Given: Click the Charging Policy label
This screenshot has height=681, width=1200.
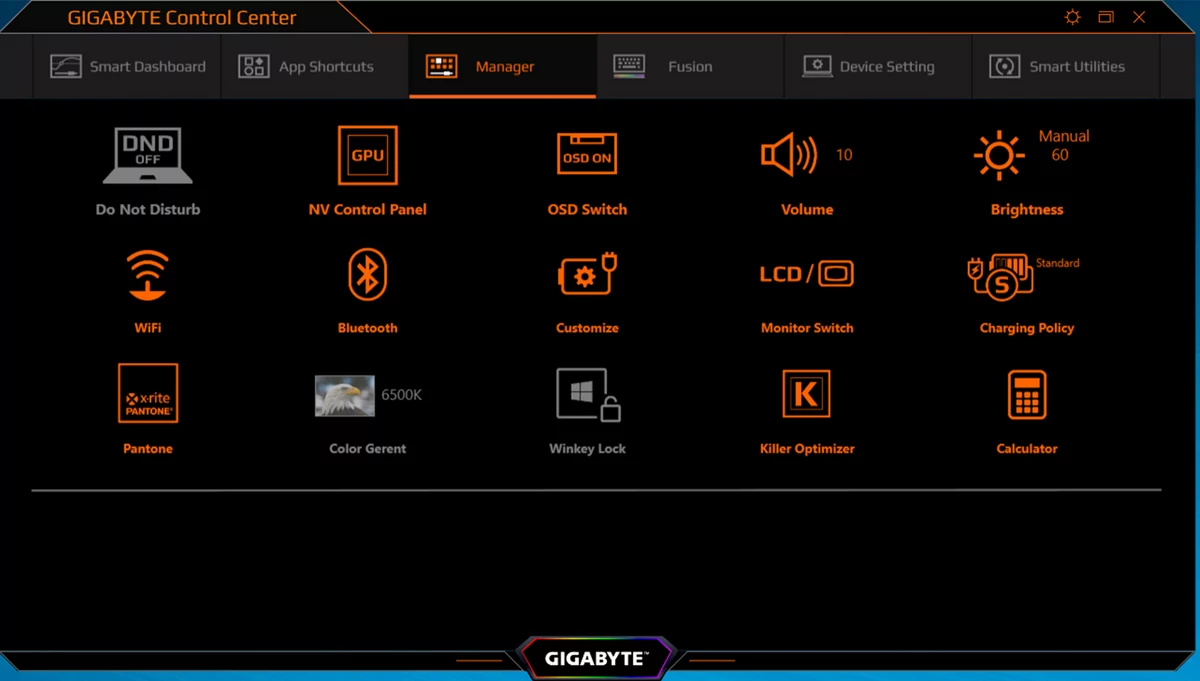Looking at the screenshot, I should (x=1027, y=328).
